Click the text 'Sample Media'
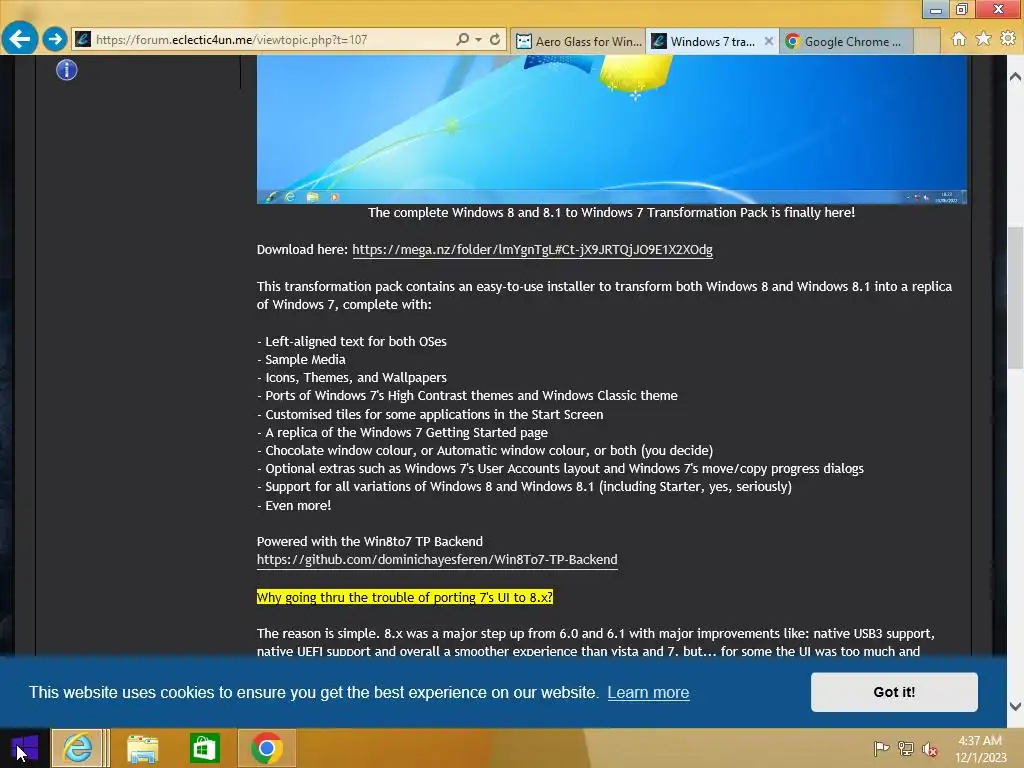The height and width of the screenshot is (768, 1024). (305, 359)
